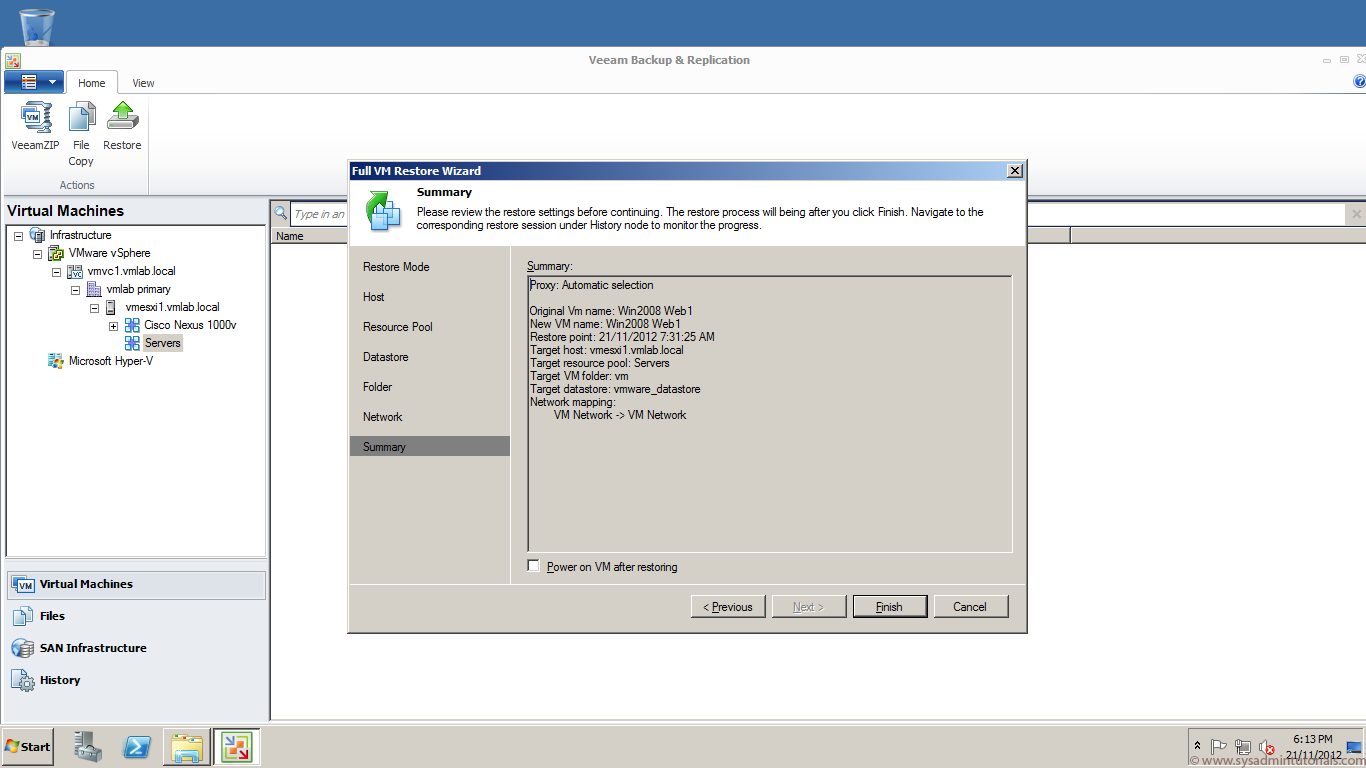Expand the Cisco Nexus 1000v node
Screen dimensions: 1366x768
(x=113, y=326)
